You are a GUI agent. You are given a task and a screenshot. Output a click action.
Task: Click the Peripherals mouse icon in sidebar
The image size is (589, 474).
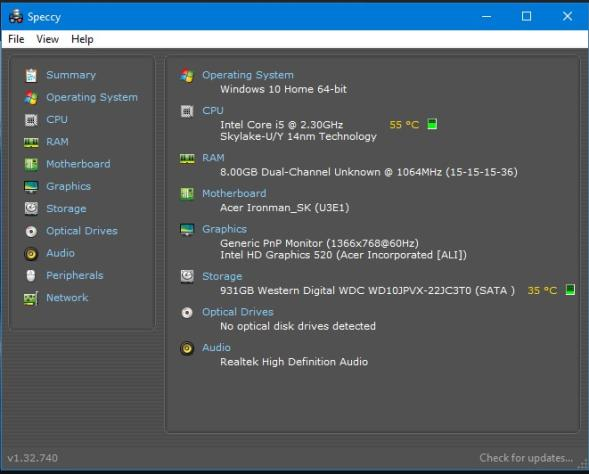[31, 275]
